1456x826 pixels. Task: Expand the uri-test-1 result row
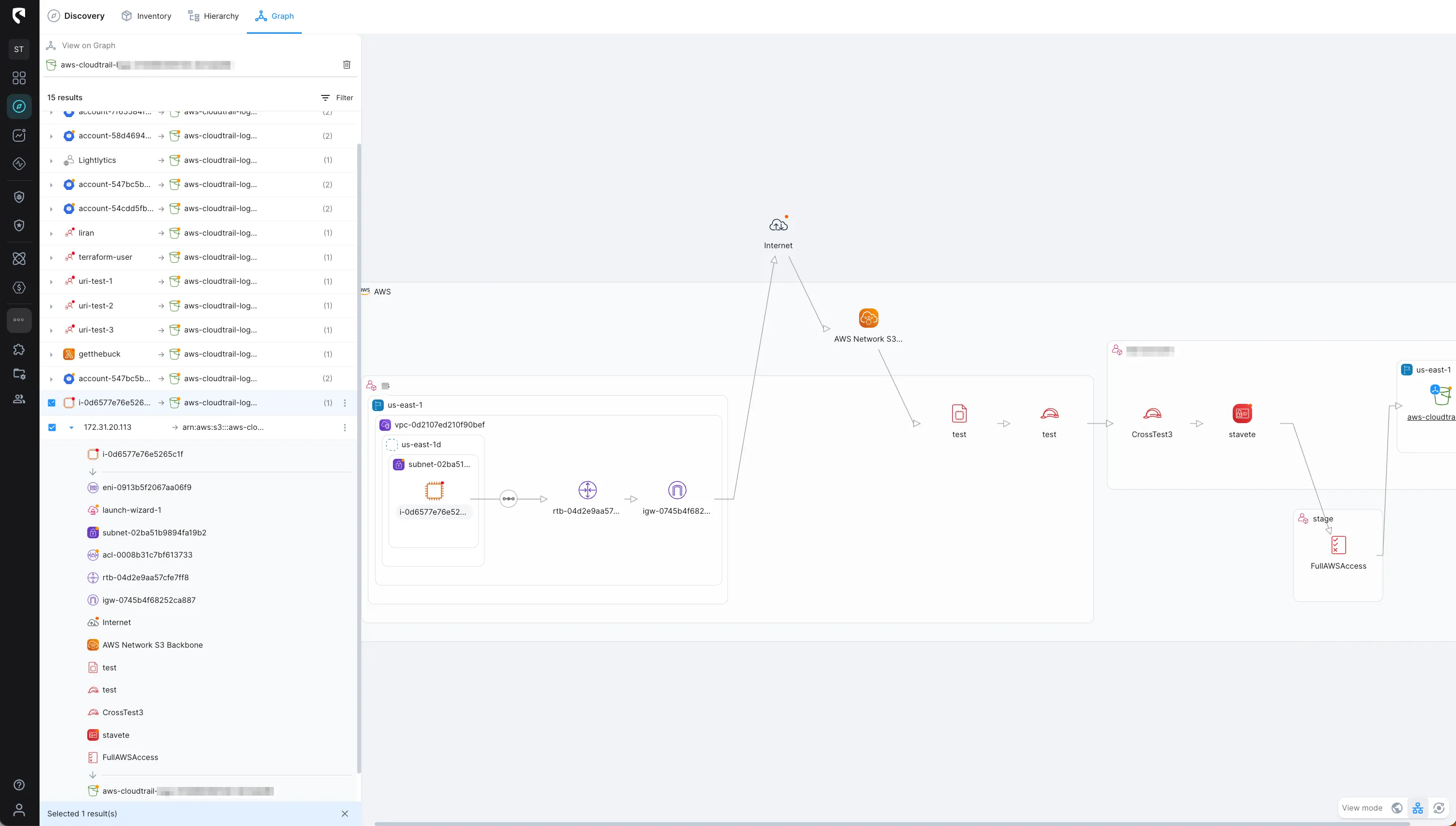click(x=51, y=281)
